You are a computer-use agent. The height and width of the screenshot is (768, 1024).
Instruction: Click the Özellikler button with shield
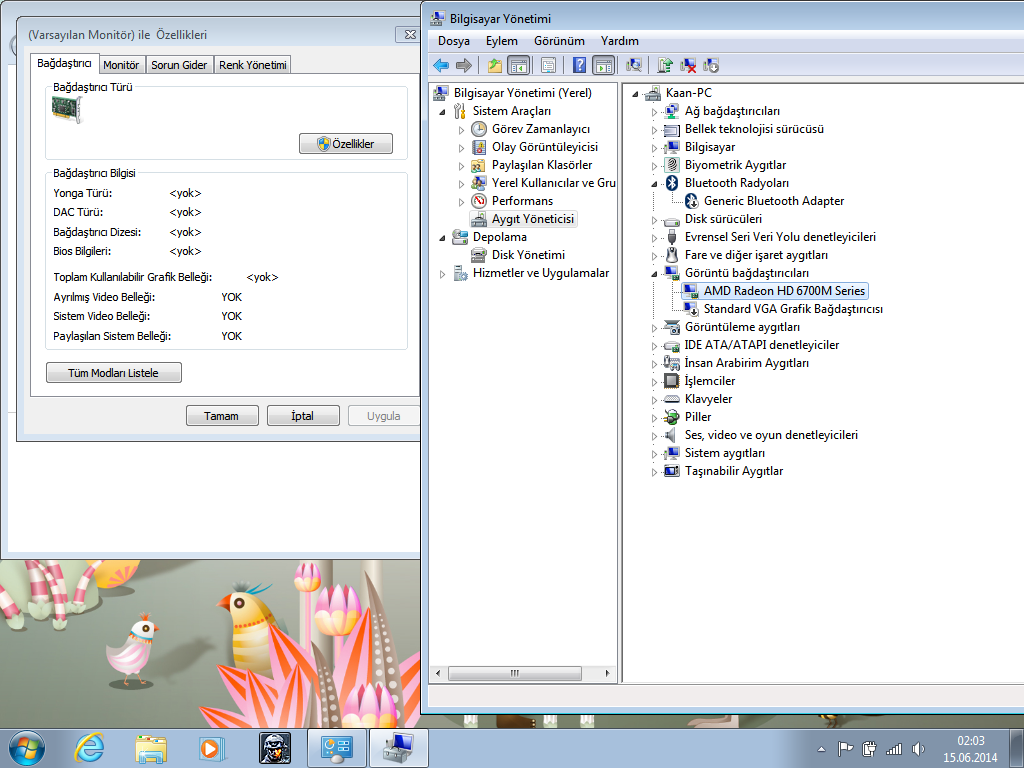click(346, 144)
